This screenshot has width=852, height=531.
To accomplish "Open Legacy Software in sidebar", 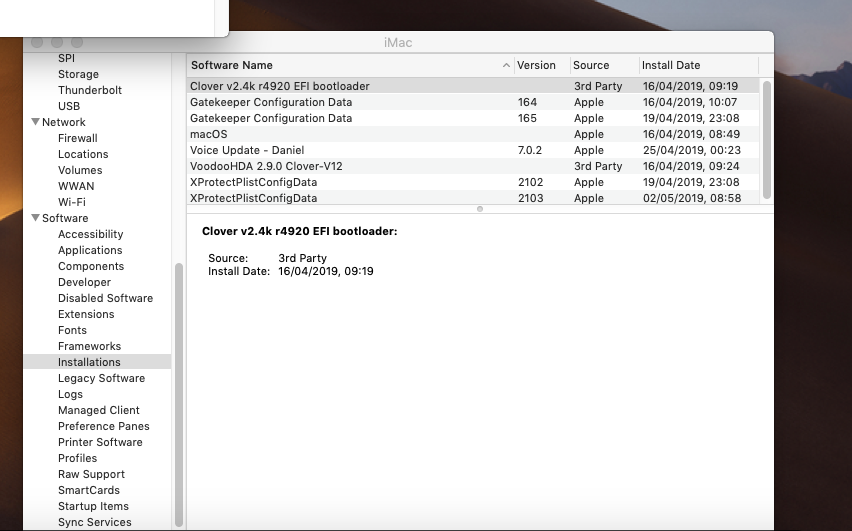I will 102,378.
